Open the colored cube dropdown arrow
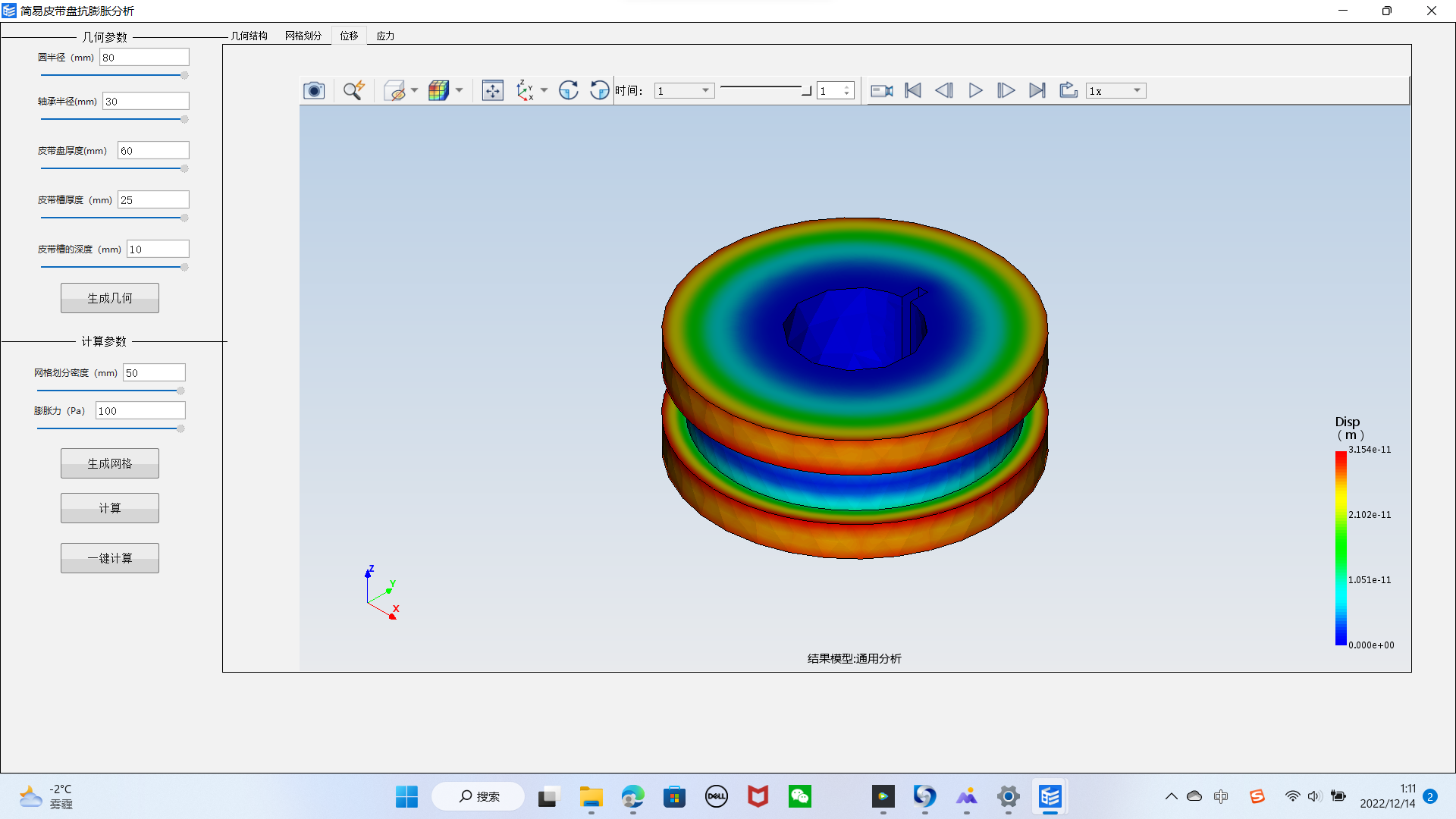1456x819 pixels. [459, 91]
